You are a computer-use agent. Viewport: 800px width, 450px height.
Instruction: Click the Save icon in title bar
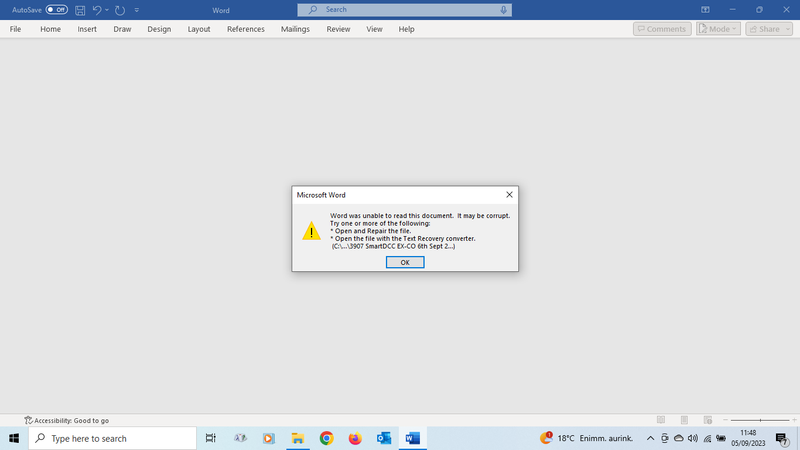(x=80, y=10)
